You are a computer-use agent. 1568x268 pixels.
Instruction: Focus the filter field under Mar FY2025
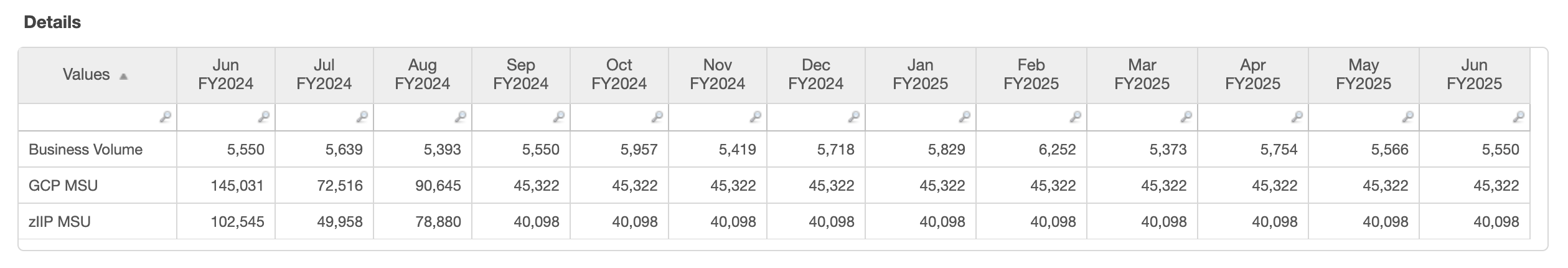[1134, 117]
